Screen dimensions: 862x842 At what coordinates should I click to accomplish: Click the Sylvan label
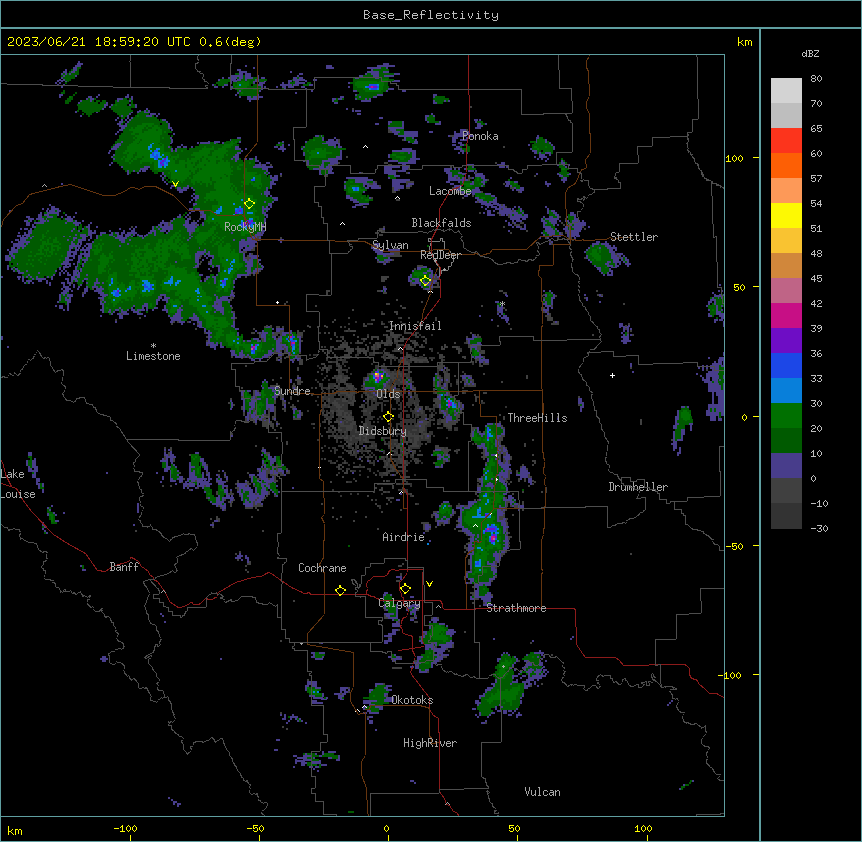[x=390, y=245]
